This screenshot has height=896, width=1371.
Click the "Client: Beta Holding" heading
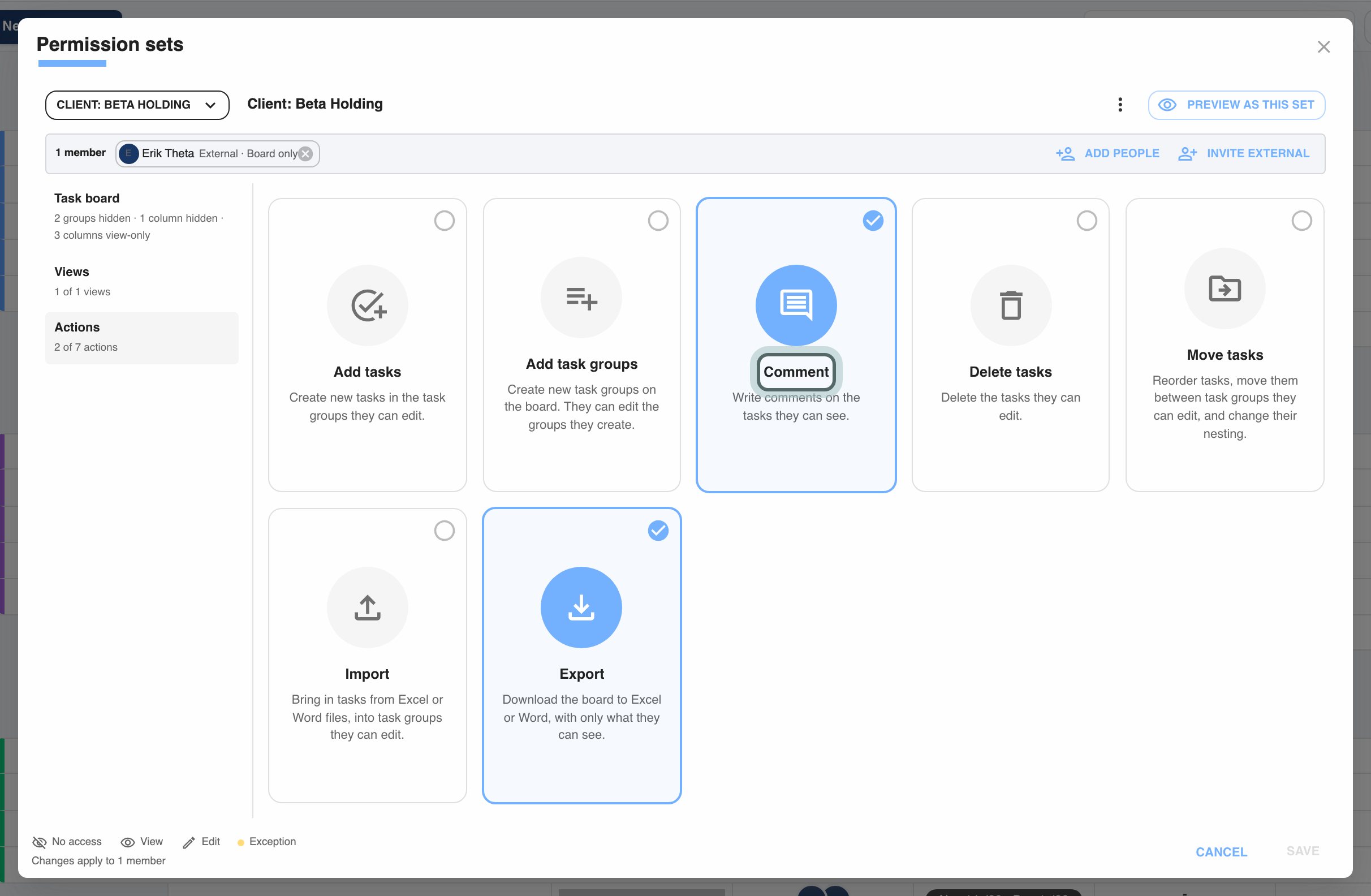[x=314, y=104]
